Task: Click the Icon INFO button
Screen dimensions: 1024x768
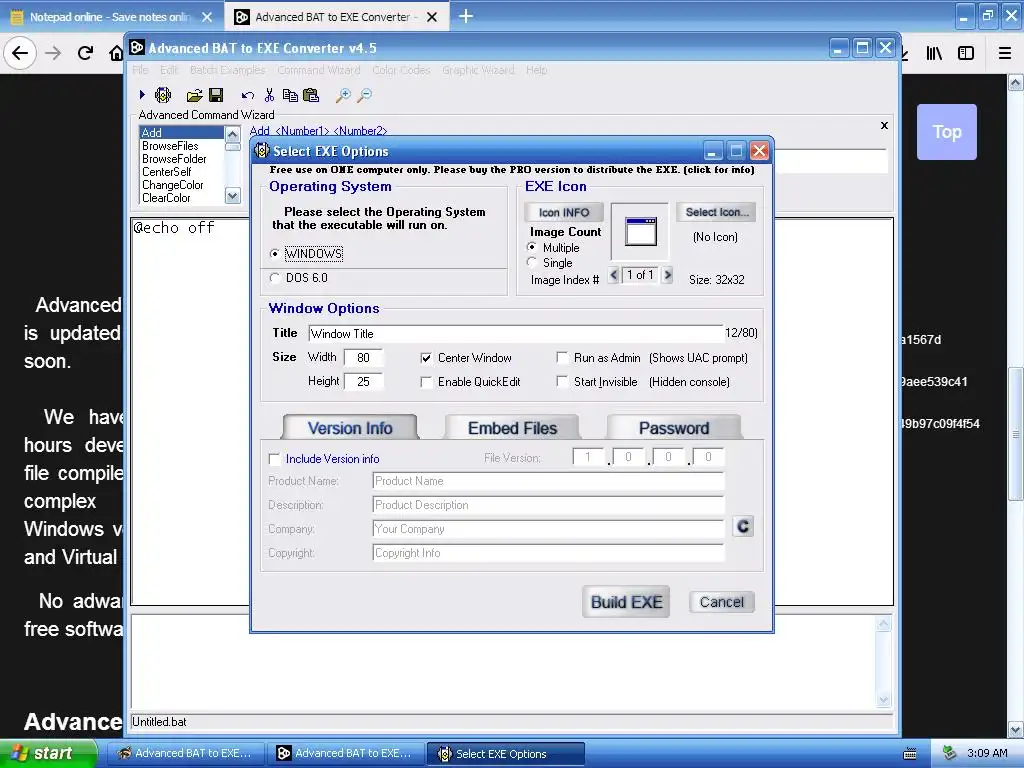Action: coord(564,212)
